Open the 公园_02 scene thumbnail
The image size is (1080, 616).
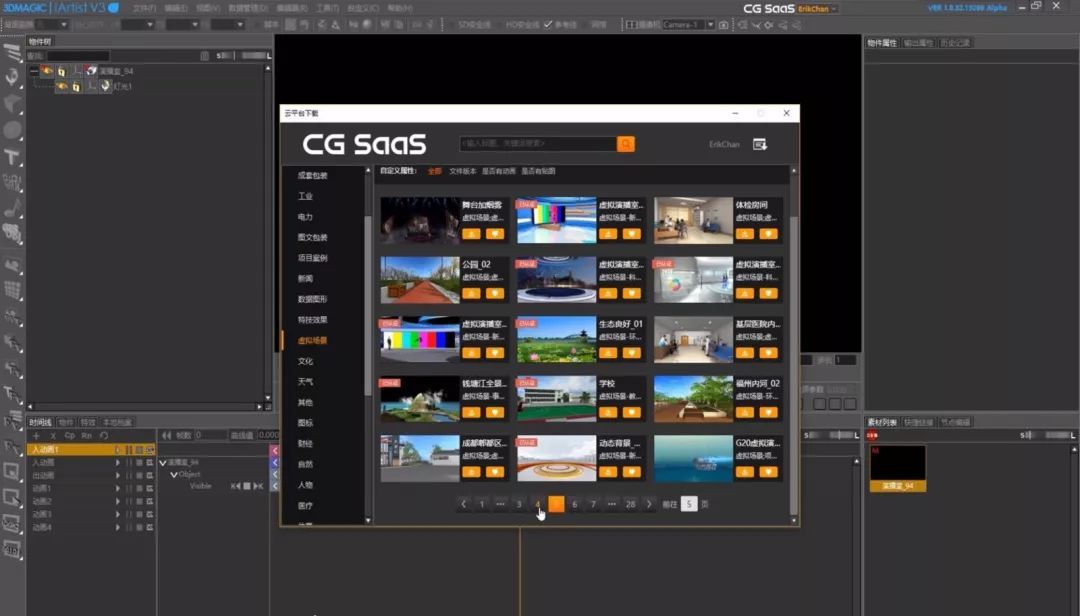(x=420, y=280)
